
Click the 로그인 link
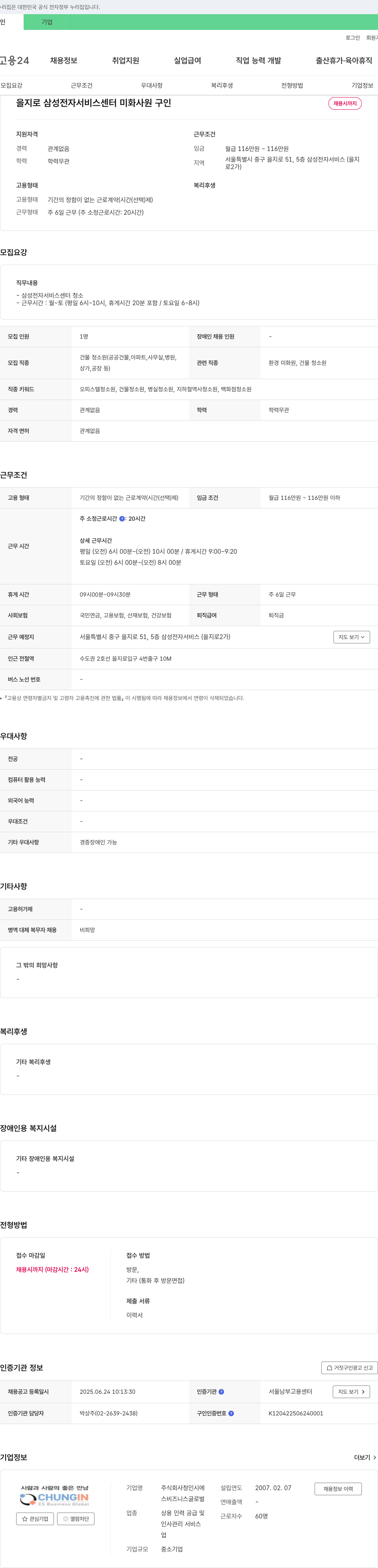pyautogui.click(x=352, y=38)
